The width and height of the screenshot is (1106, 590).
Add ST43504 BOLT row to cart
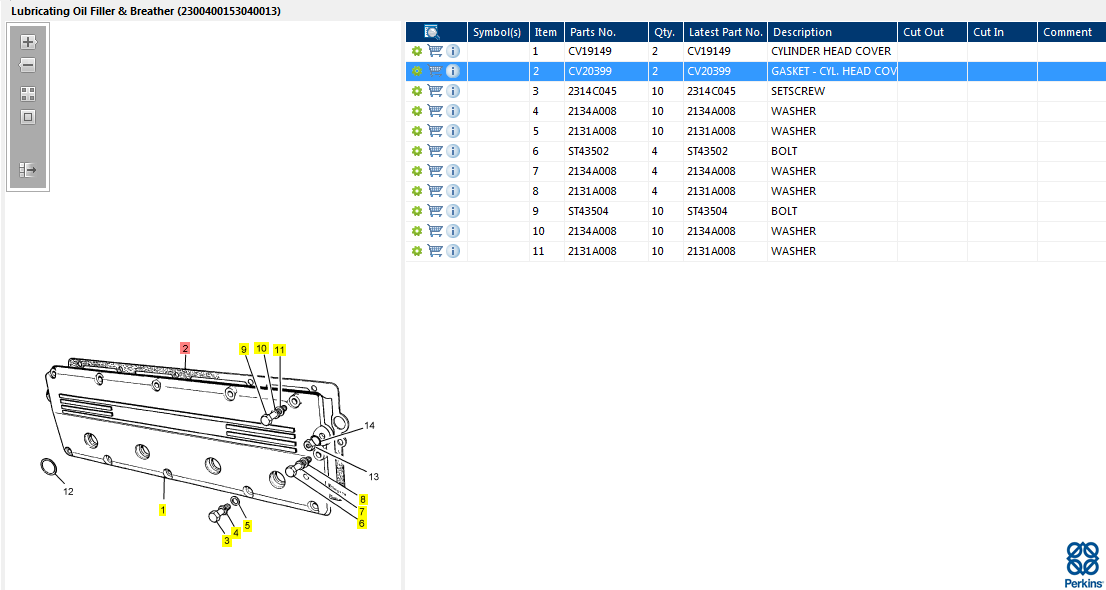pos(435,211)
